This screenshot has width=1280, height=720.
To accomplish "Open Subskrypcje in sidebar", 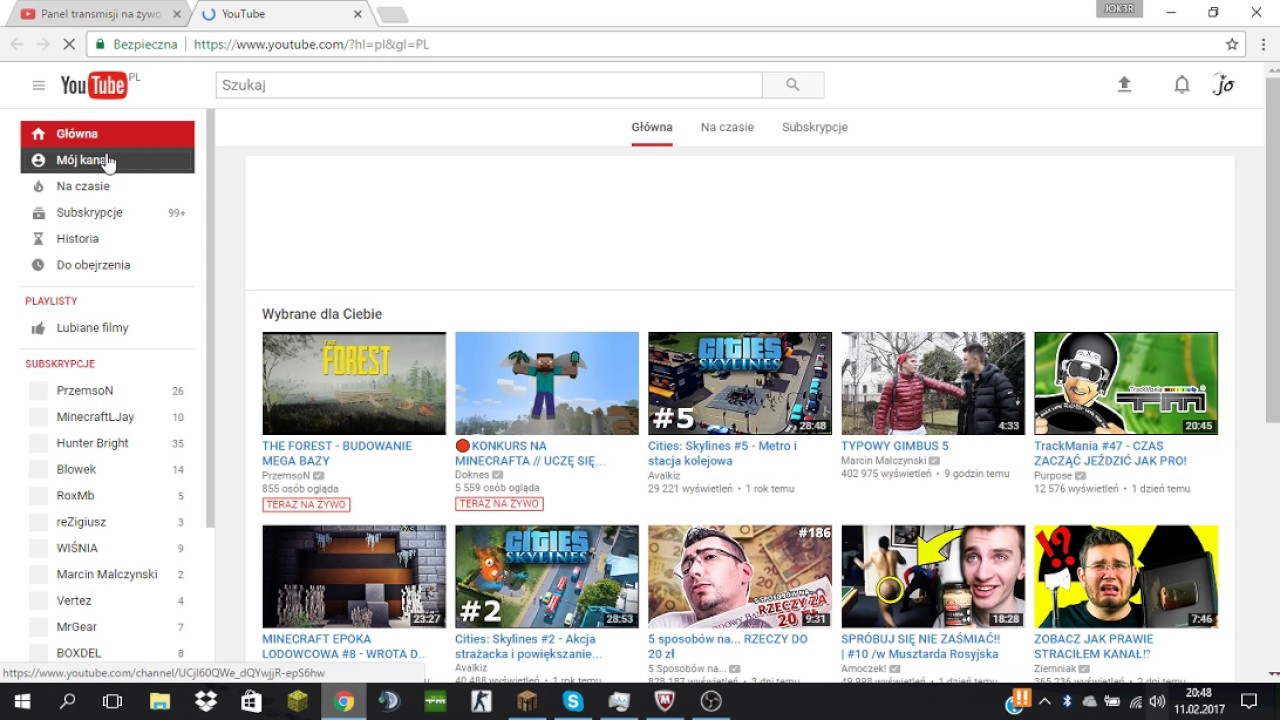I will [x=108, y=213].
